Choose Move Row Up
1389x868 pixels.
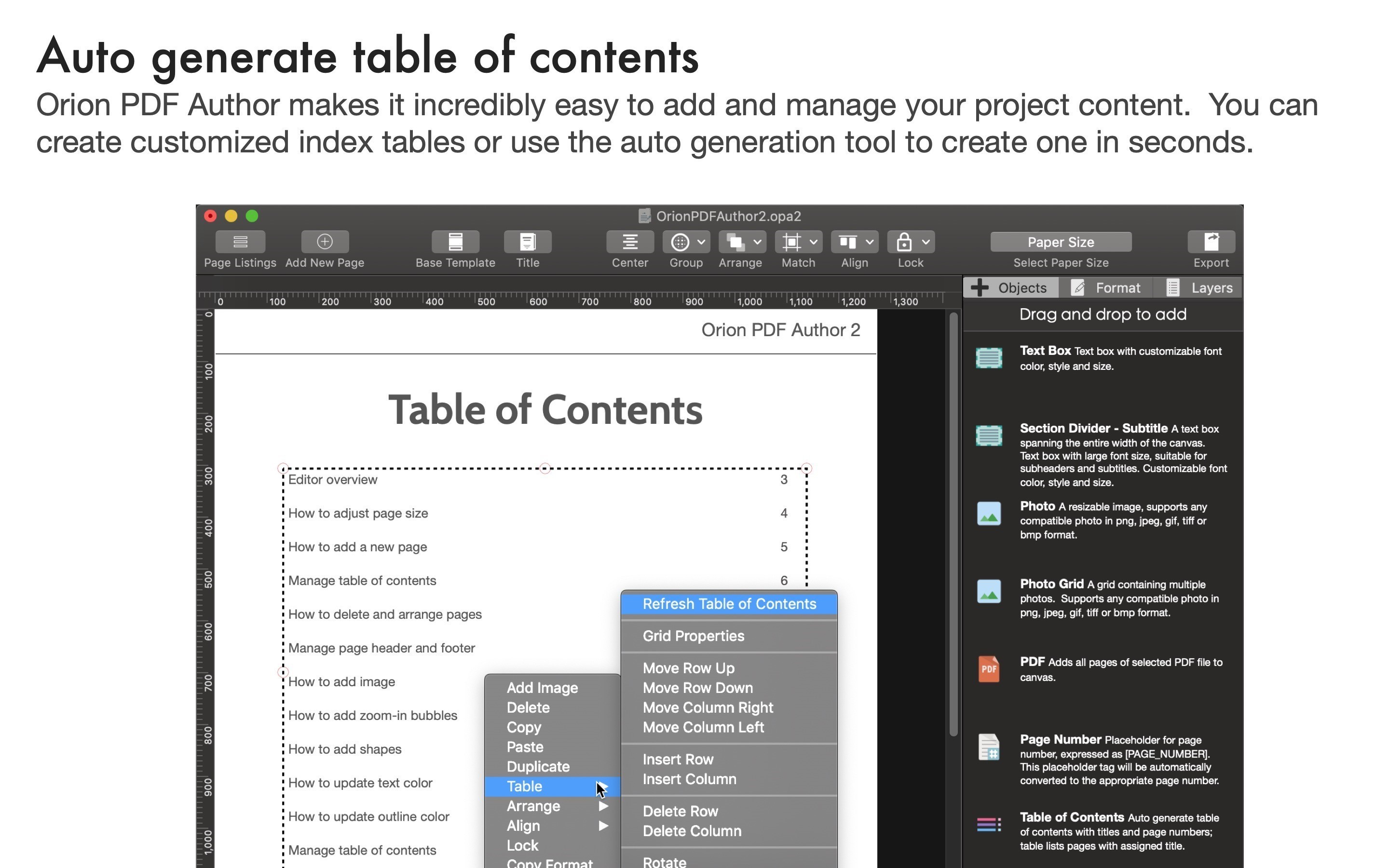[x=729, y=668]
